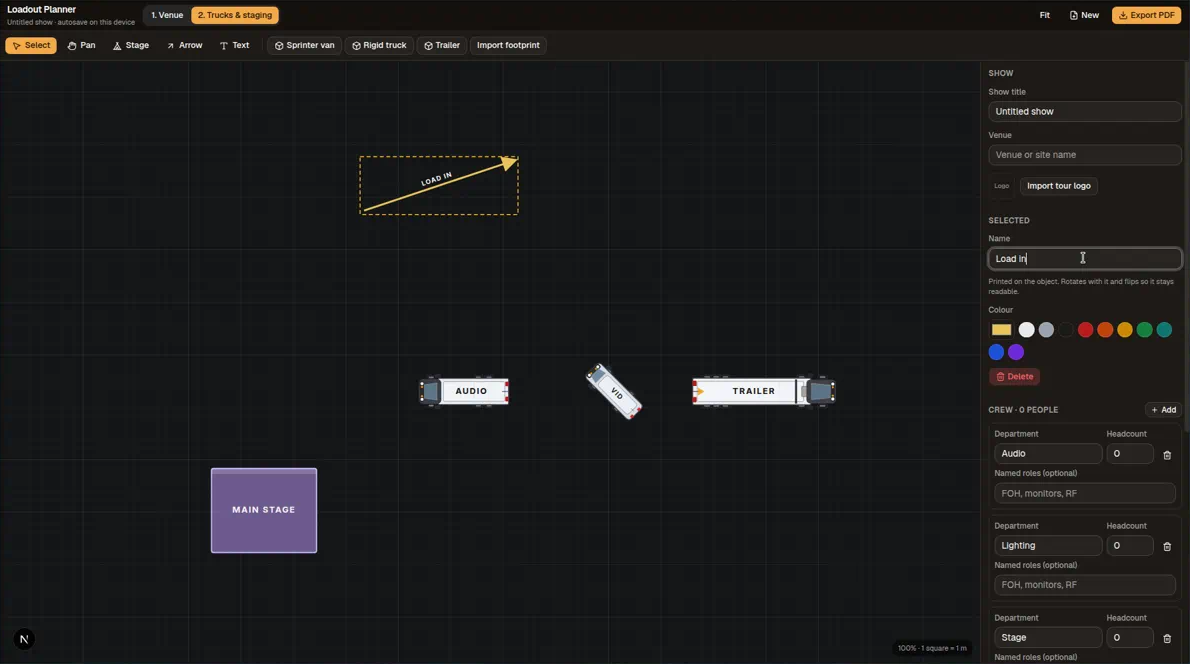This screenshot has width=1190, height=664.
Task: Set headcount for Lighting department
Action: tap(1129, 546)
